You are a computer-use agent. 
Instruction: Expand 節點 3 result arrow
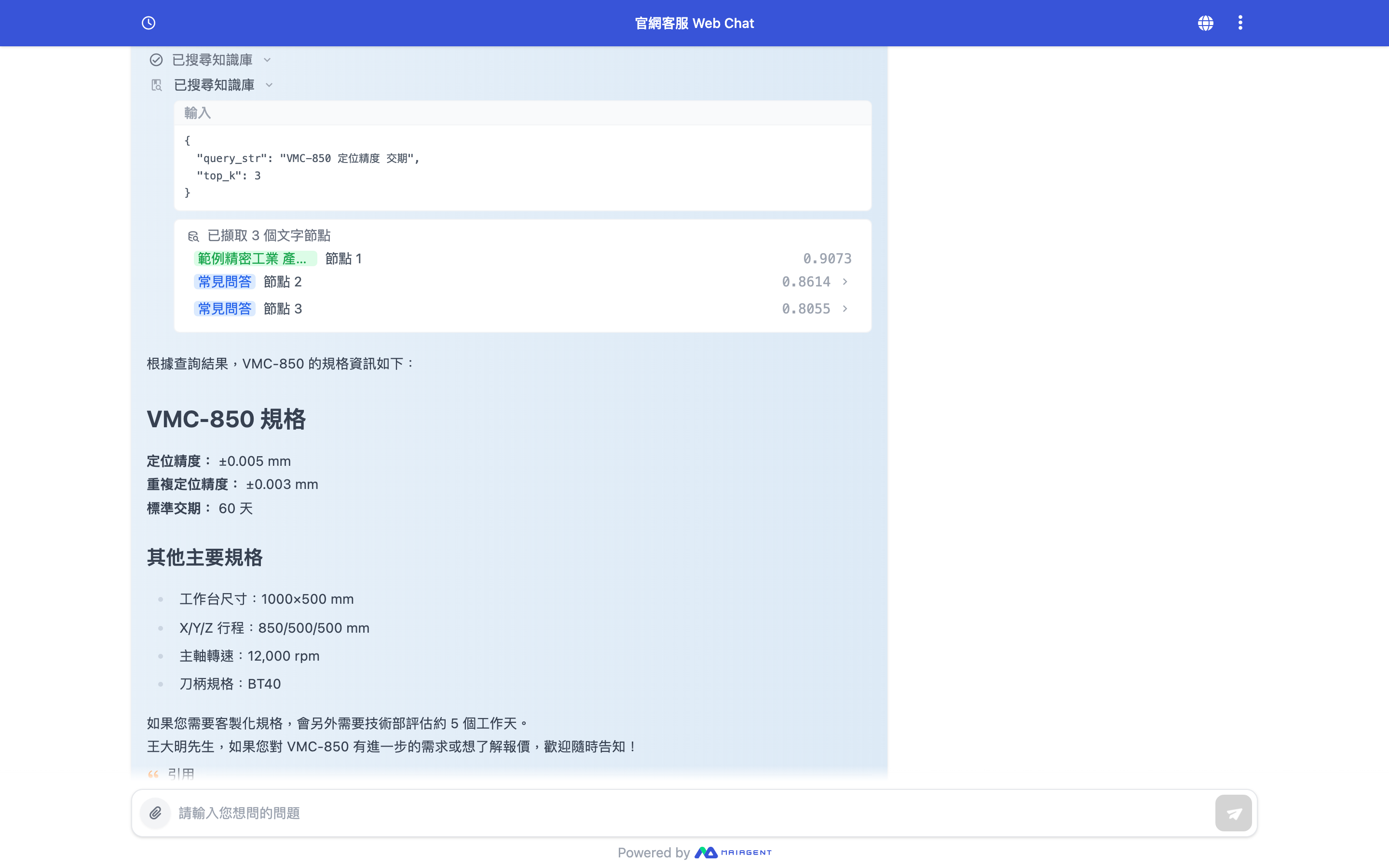click(x=845, y=309)
